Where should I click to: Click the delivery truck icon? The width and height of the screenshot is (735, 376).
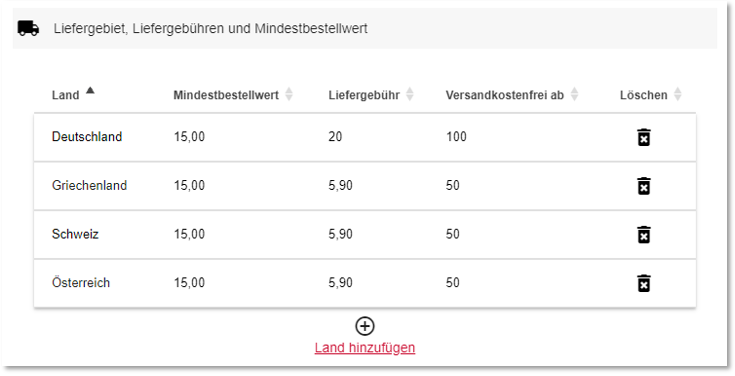click(28, 28)
